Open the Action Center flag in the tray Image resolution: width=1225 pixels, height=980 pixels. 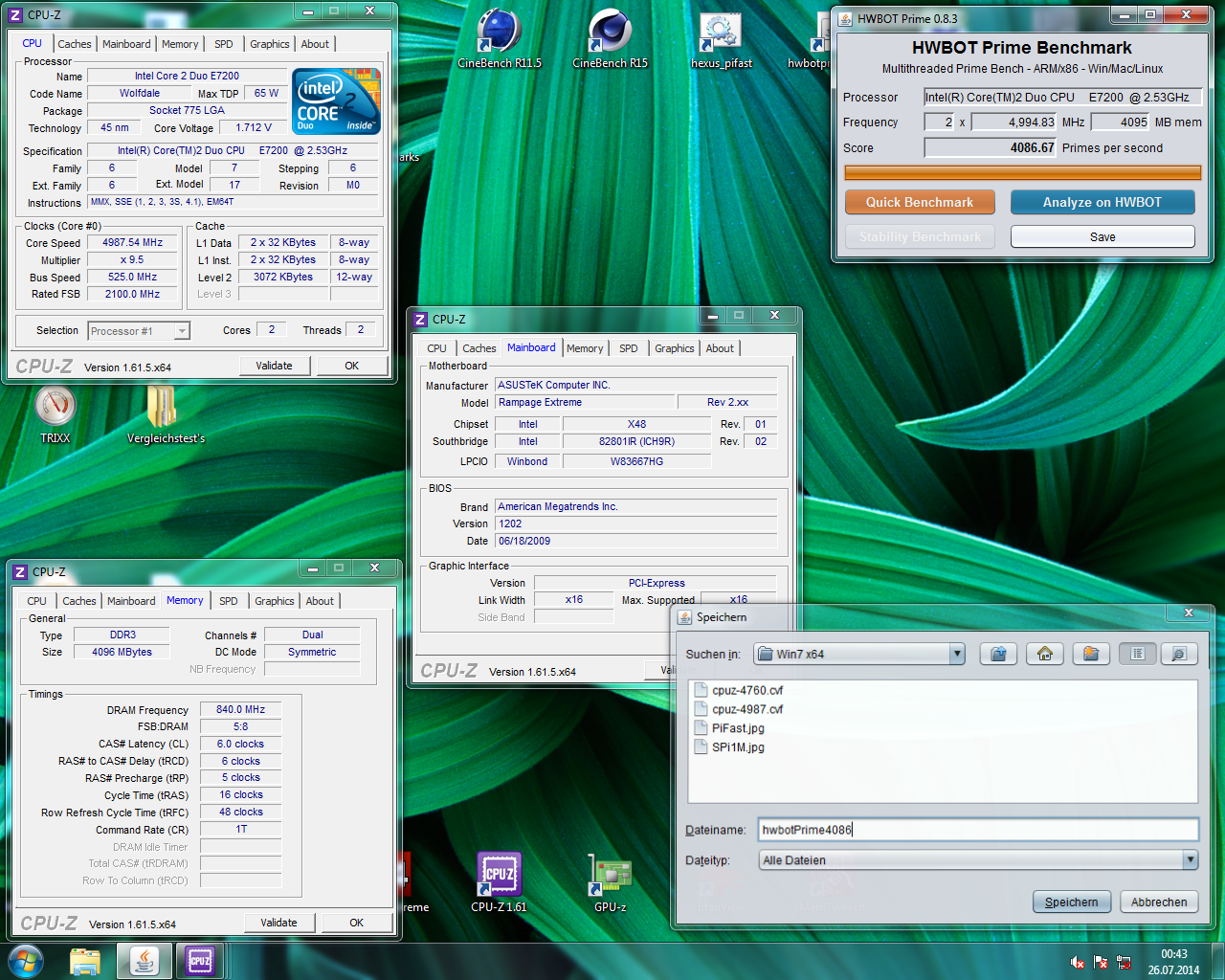[x=1101, y=962]
